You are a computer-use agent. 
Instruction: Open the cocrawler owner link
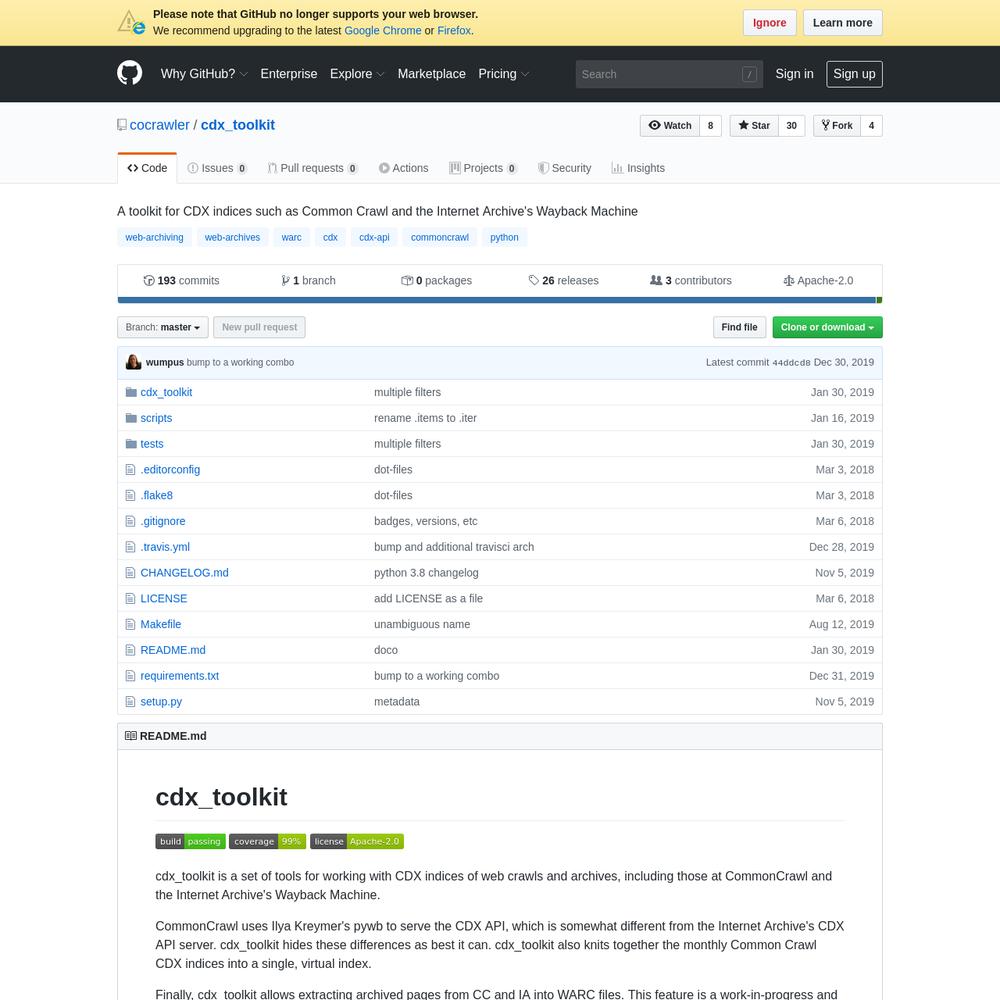[159, 125]
